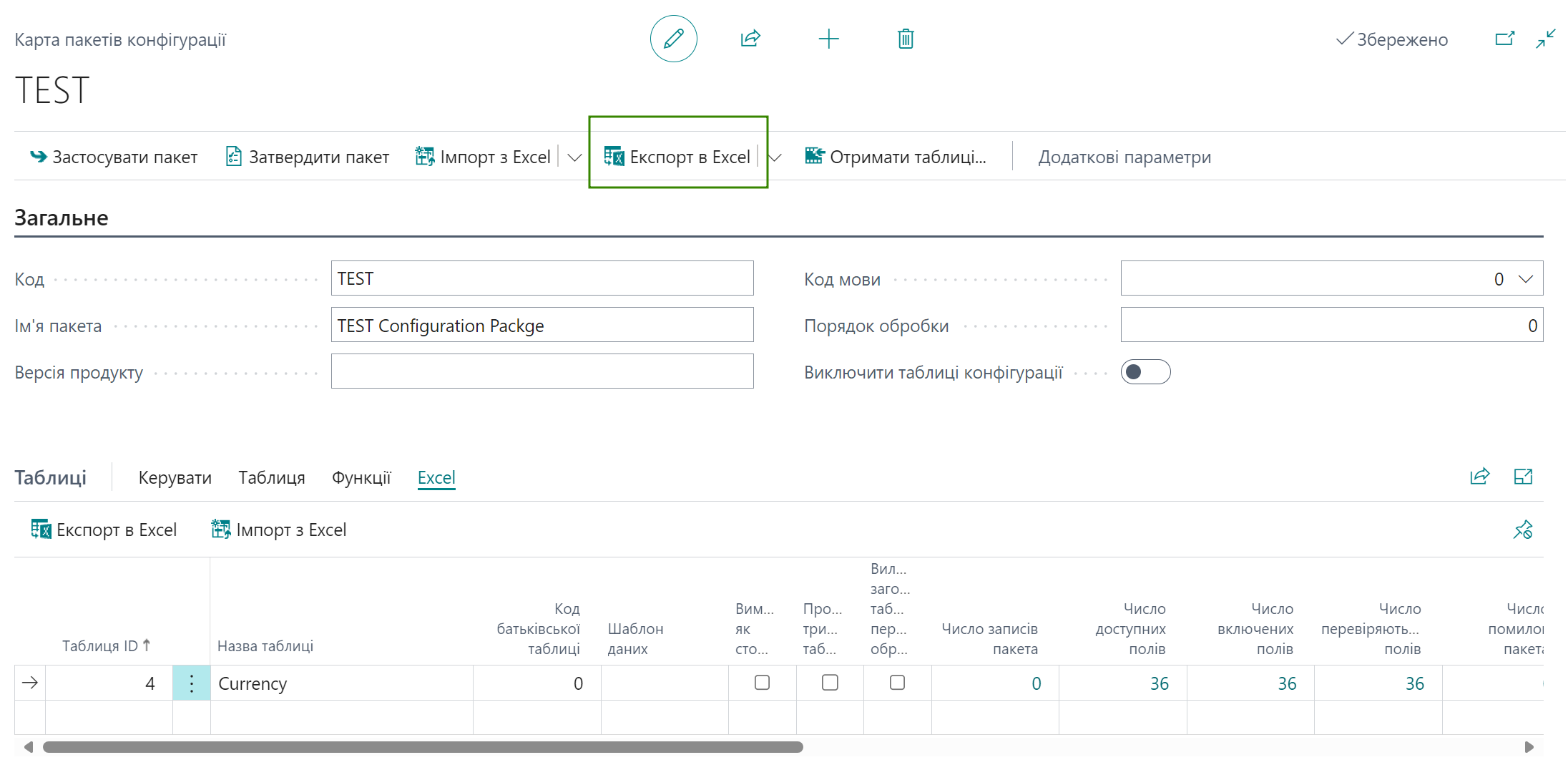Select the Excel tab in Таблиці
This screenshot has width=1568, height=780.
[x=436, y=477]
